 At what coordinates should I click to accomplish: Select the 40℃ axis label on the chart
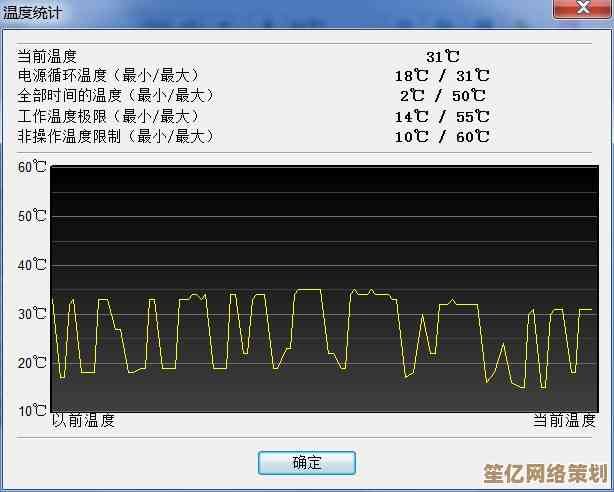tap(32, 265)
